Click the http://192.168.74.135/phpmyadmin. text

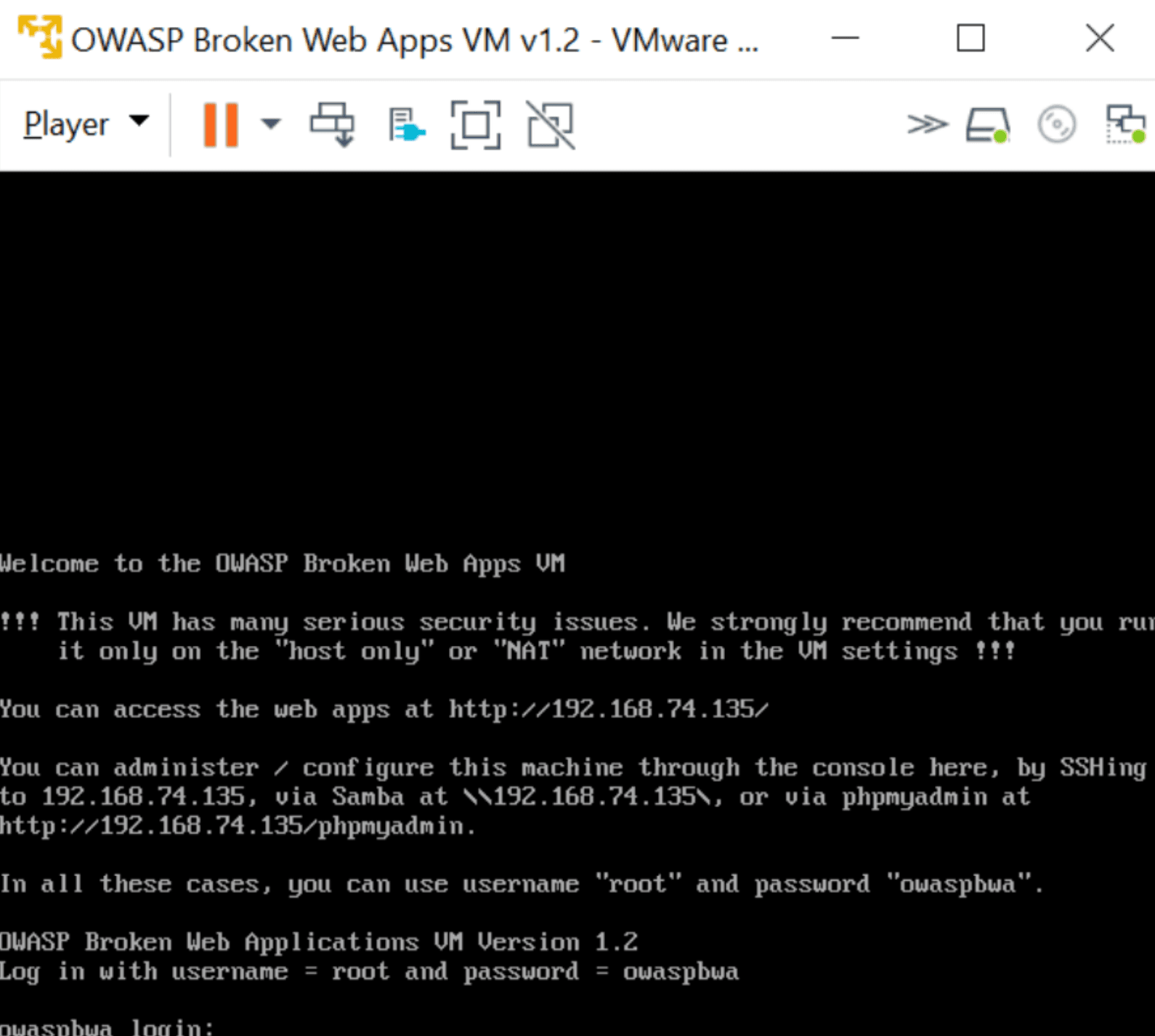[238, 826]
